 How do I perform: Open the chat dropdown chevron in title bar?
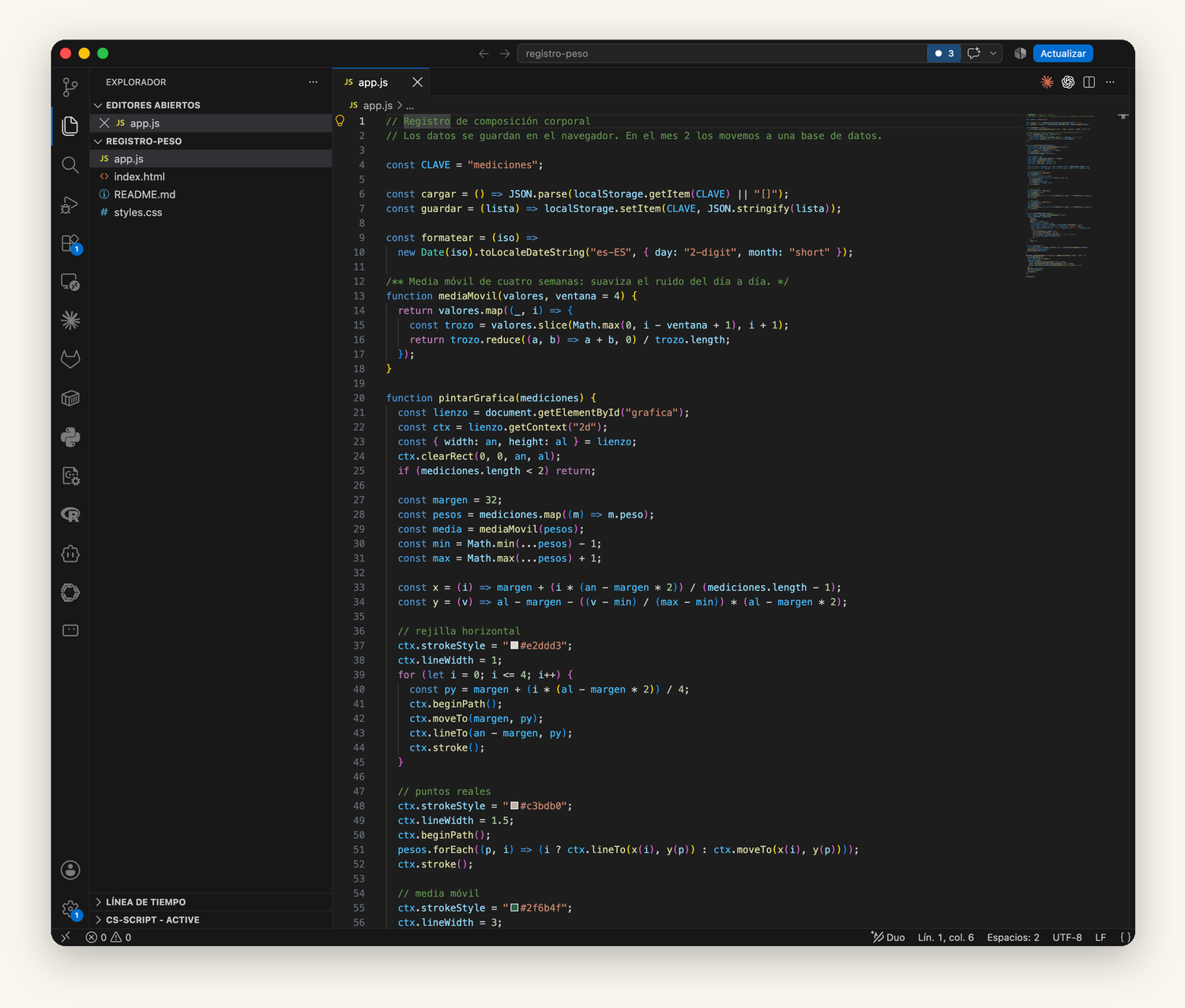(x=993, y=53)
